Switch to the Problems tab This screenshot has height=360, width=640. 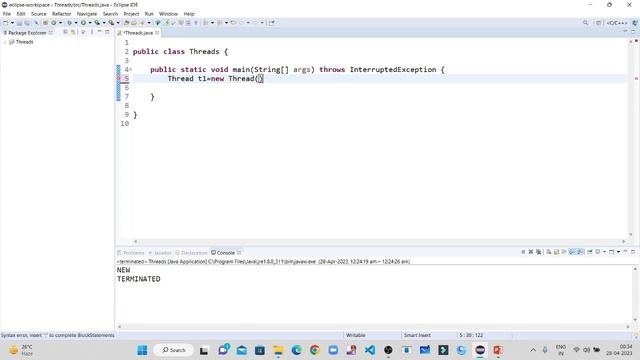(x=131, y=253)
